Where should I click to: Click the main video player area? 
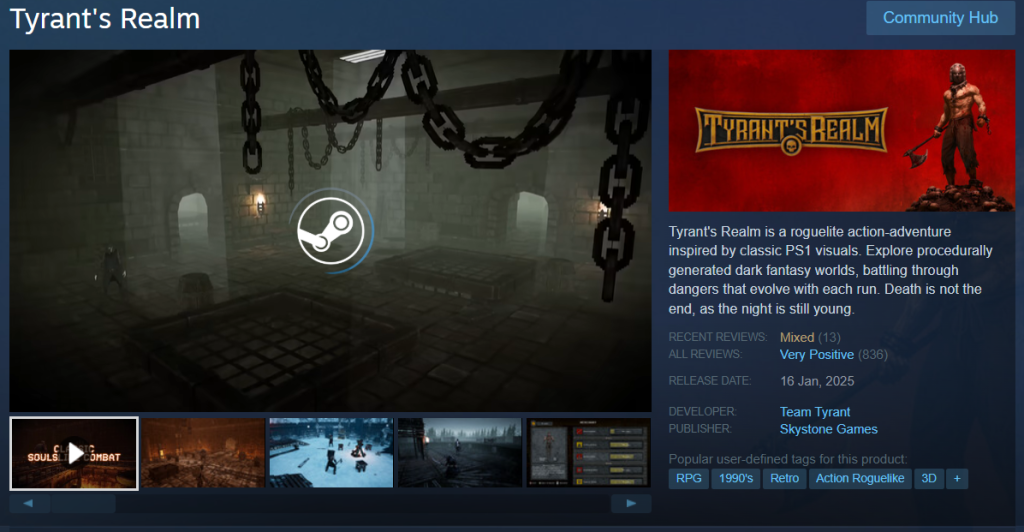[x=330, y=231]
